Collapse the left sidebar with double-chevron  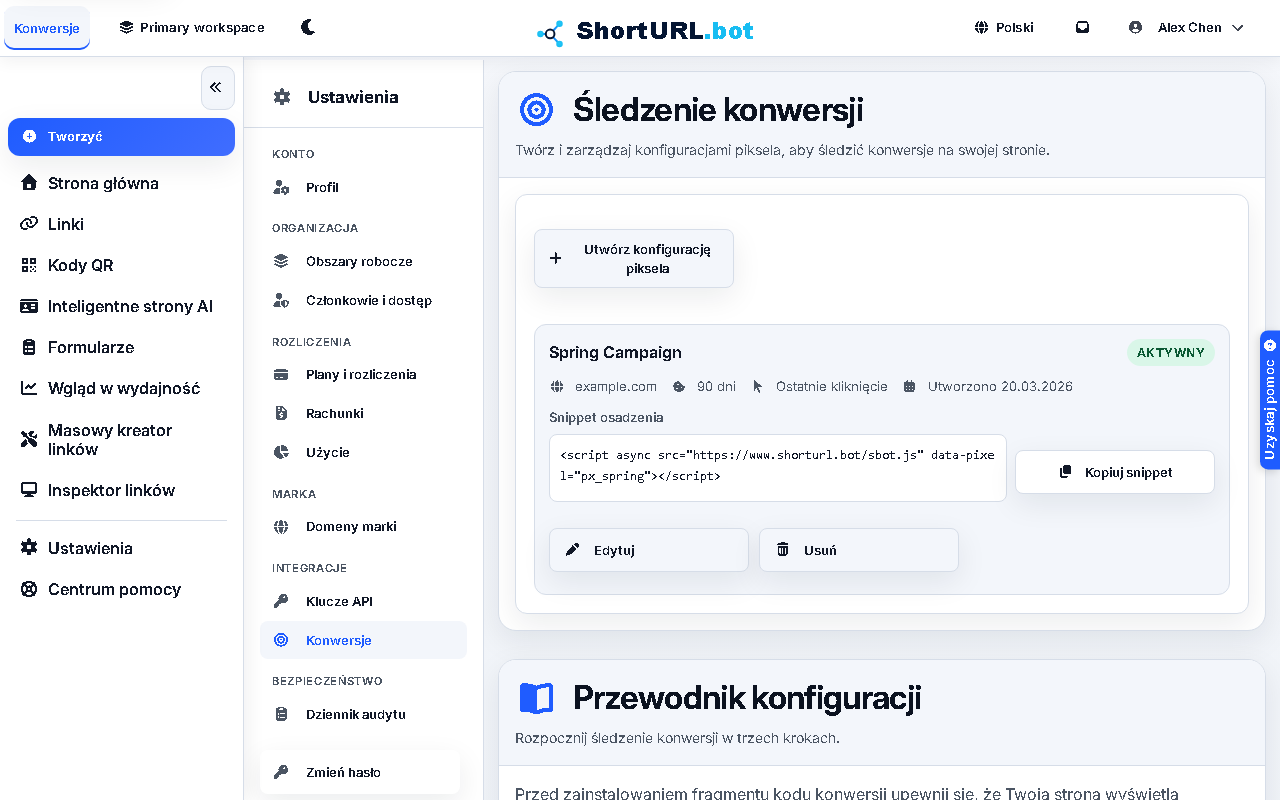pyautogui.click(x=217, y=88)
